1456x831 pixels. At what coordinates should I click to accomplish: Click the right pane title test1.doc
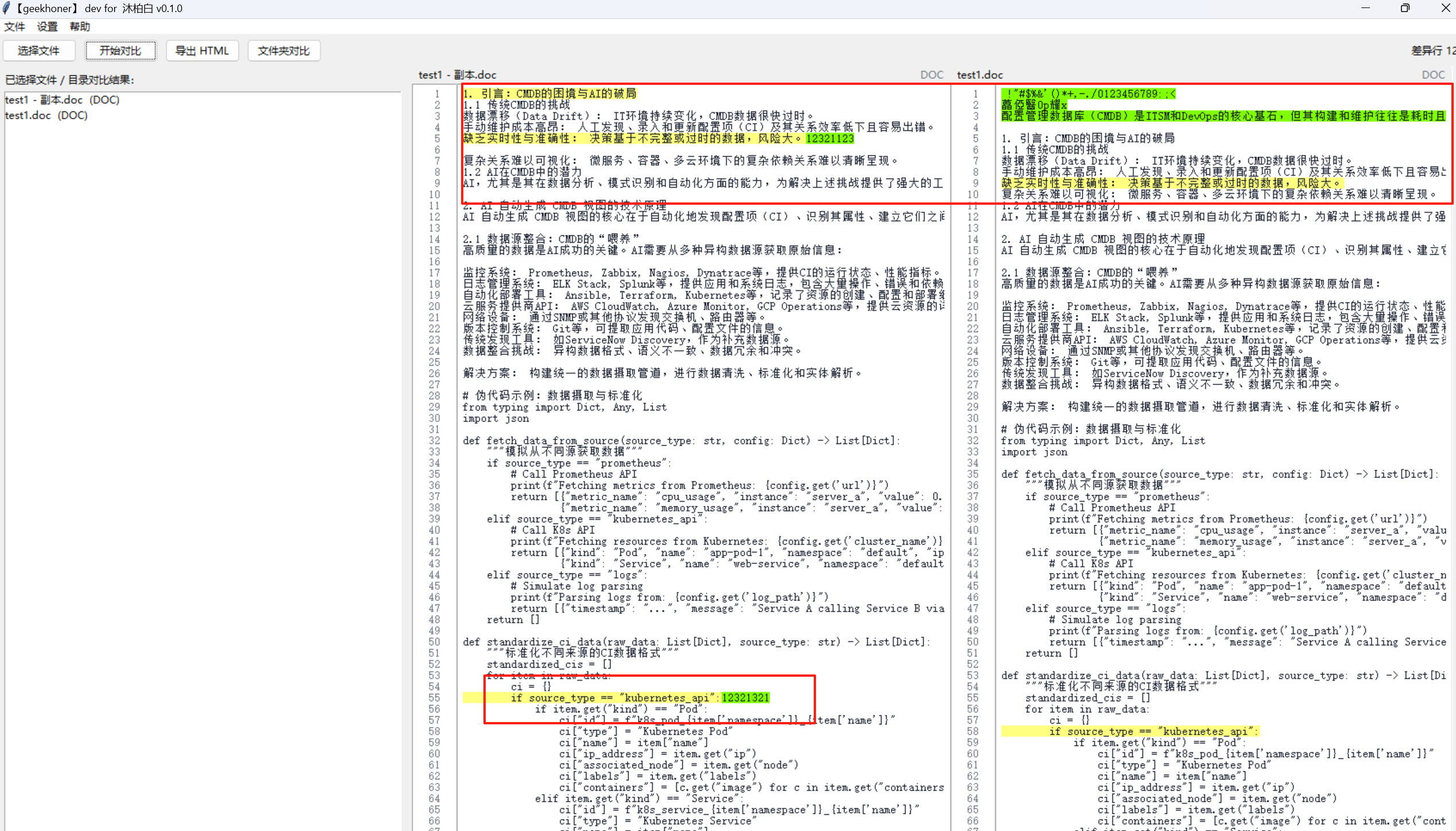979,75
